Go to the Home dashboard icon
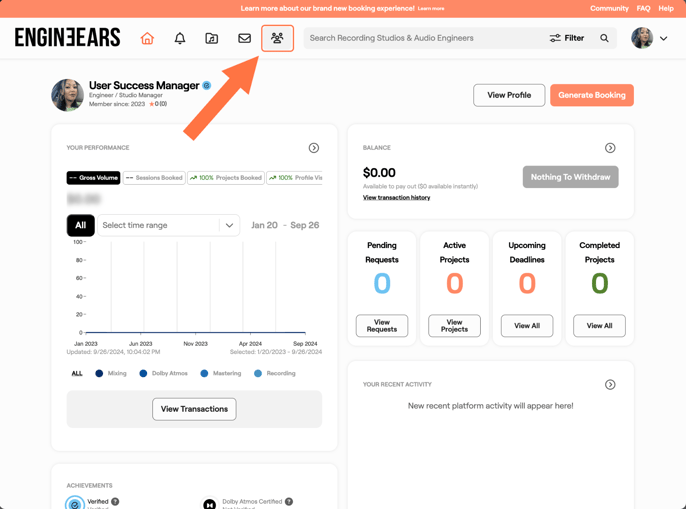 (x=147, y=39)
